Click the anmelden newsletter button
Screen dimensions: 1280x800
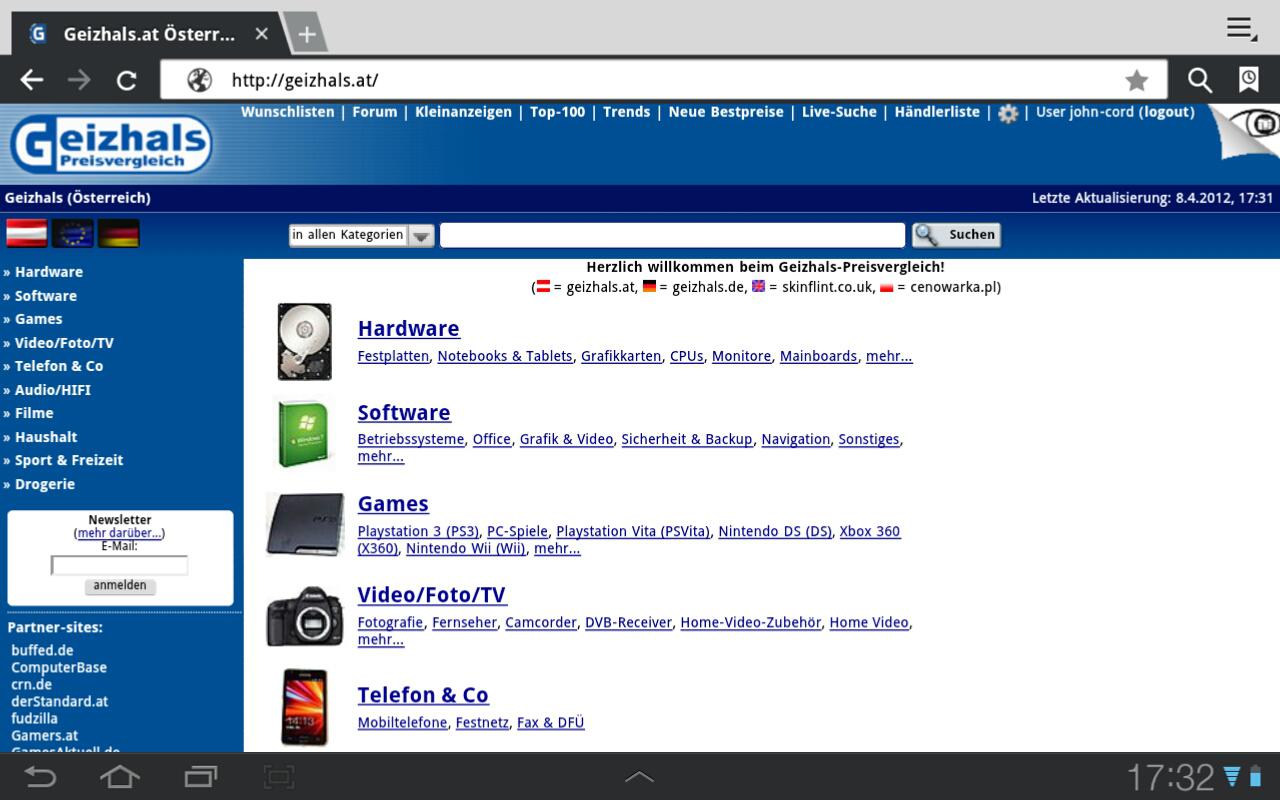pos(120,586)
